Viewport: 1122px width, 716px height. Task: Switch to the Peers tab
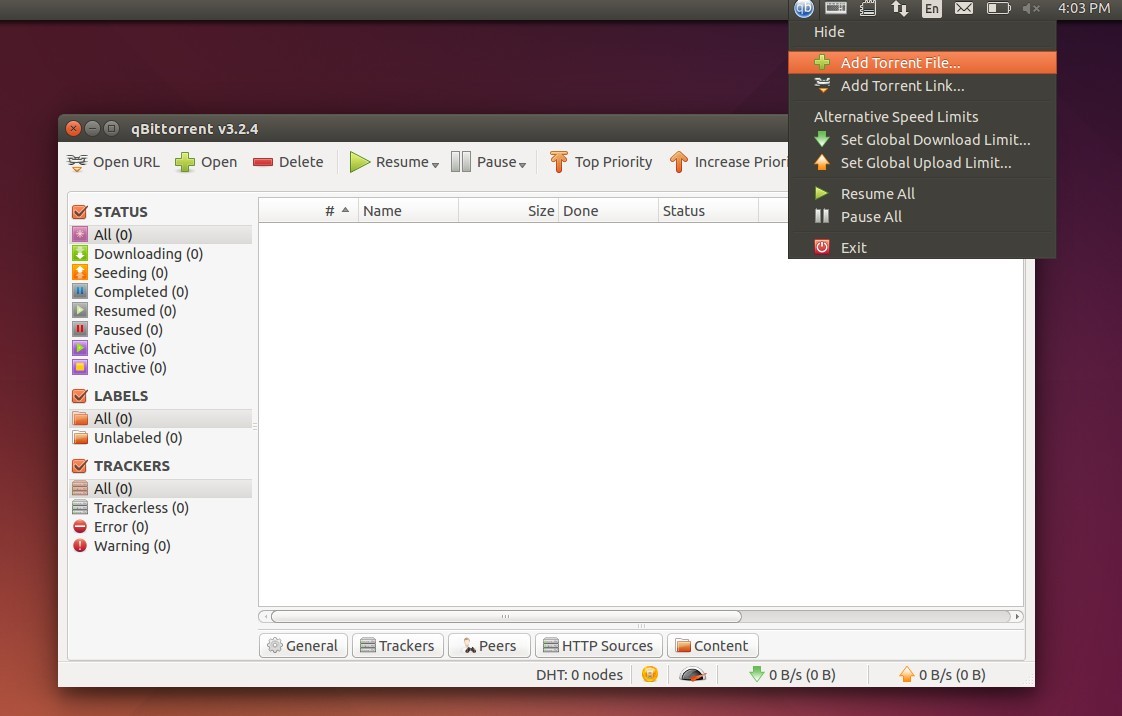click(489, 646)
